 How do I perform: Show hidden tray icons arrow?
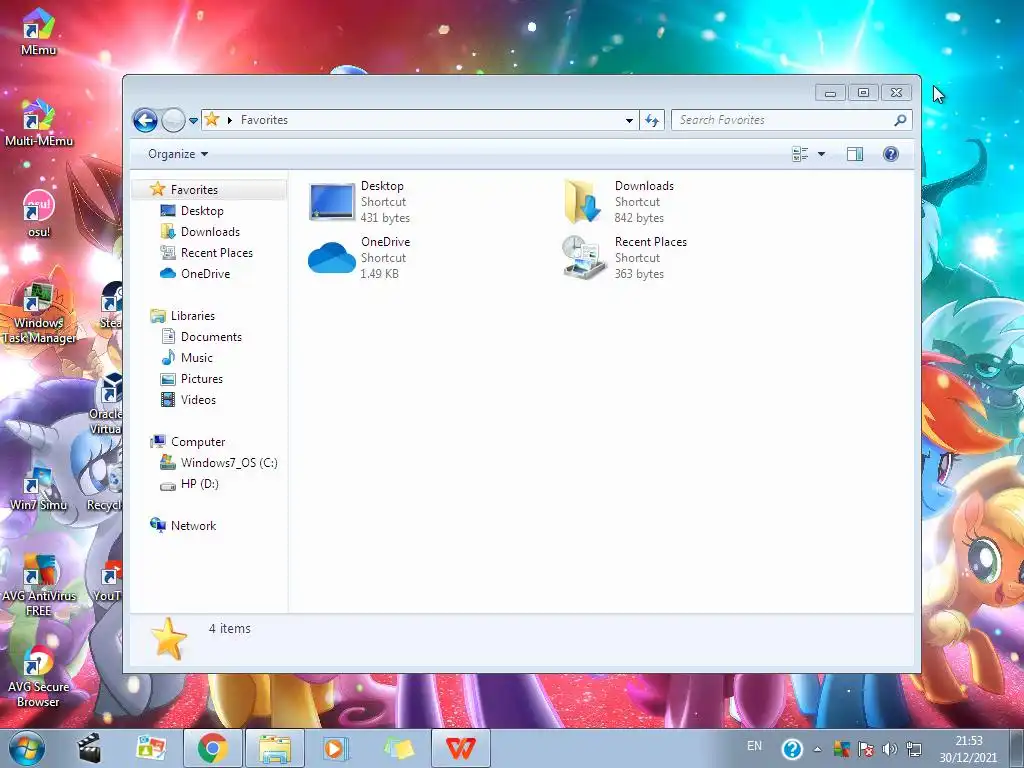click(x=817, y=749)
